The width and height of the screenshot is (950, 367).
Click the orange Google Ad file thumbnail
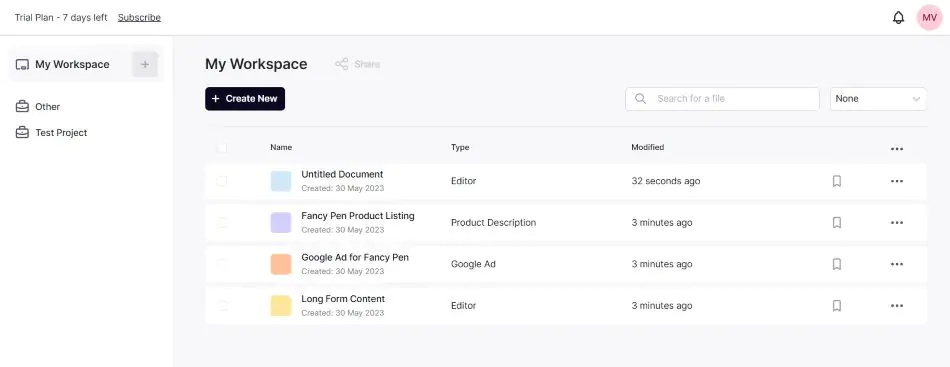[x=281, y=264]
